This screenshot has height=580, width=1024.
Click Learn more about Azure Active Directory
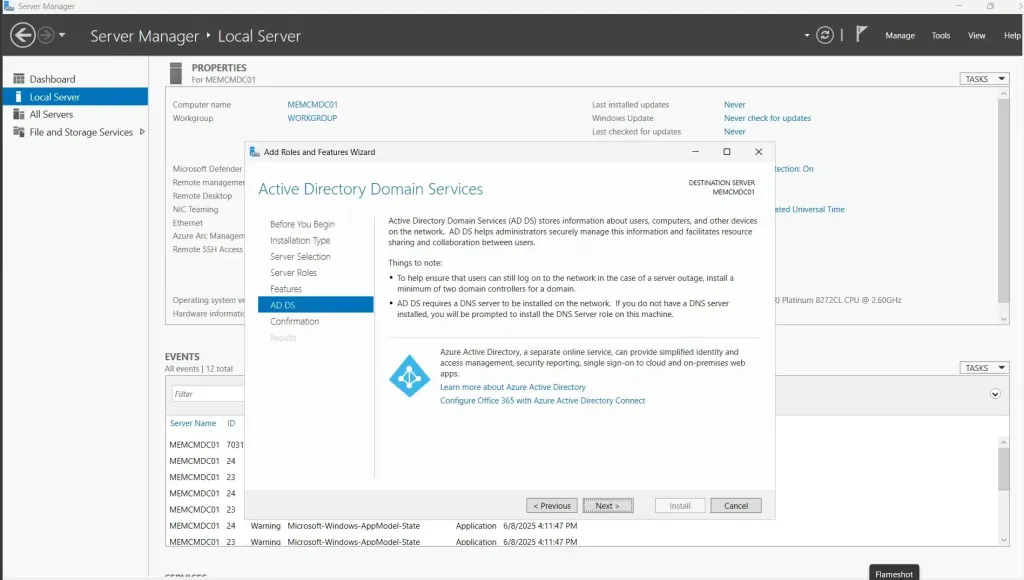click(513, 387)
